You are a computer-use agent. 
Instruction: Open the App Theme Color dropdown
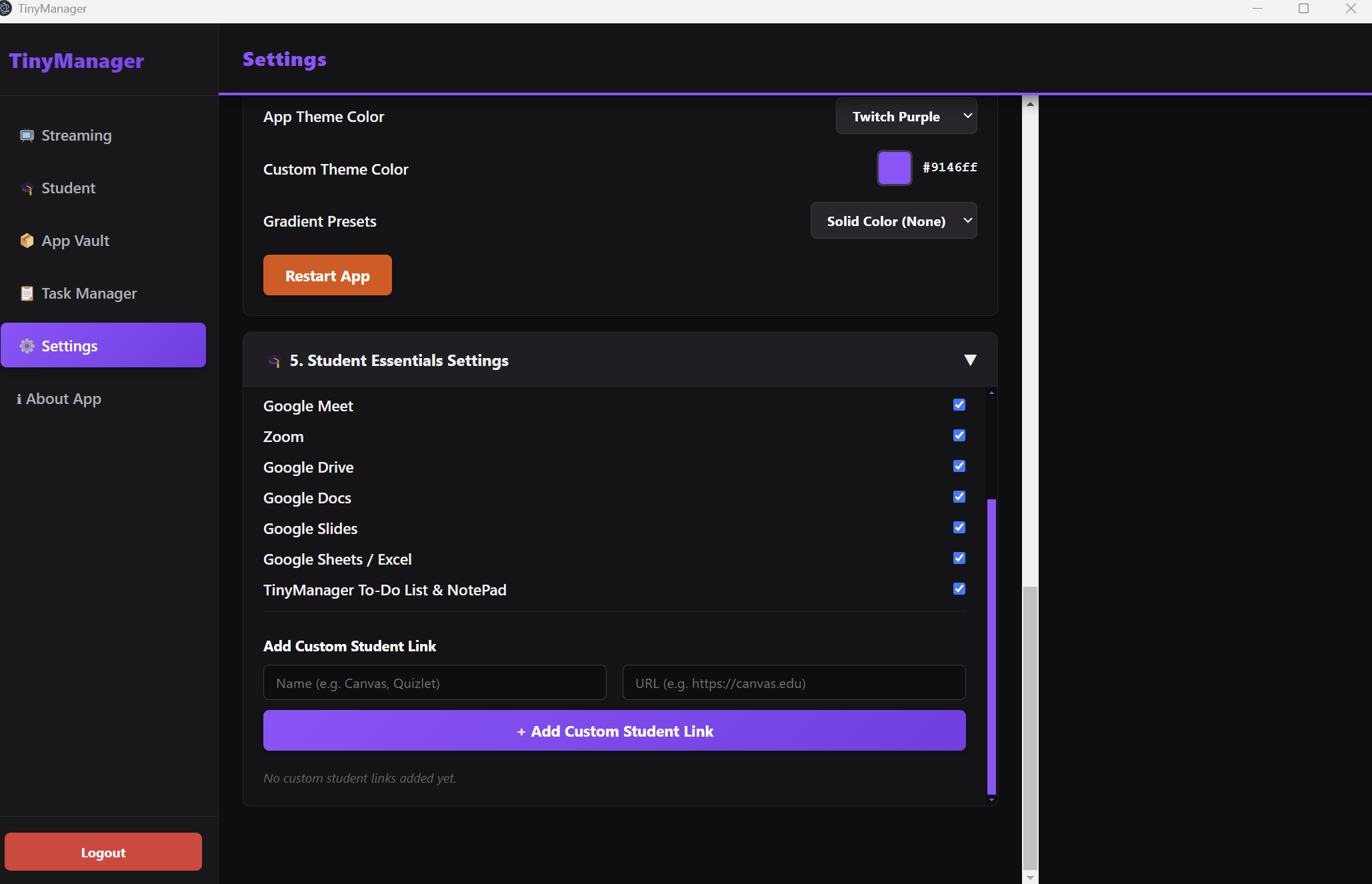point(907,116)
